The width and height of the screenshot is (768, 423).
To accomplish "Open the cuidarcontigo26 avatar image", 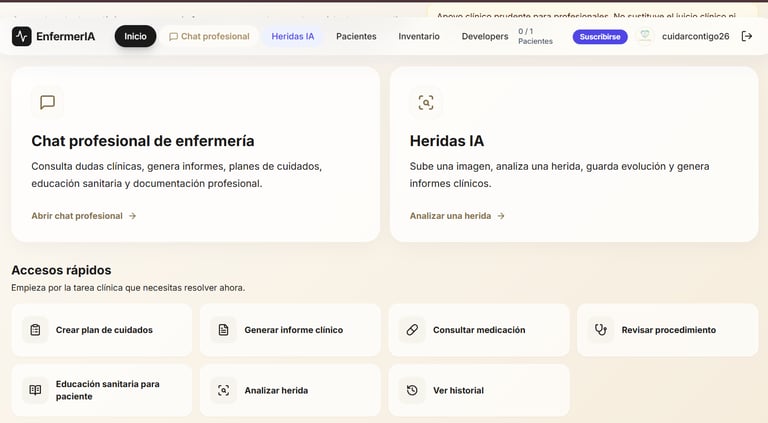I will (x=645, y=36).
